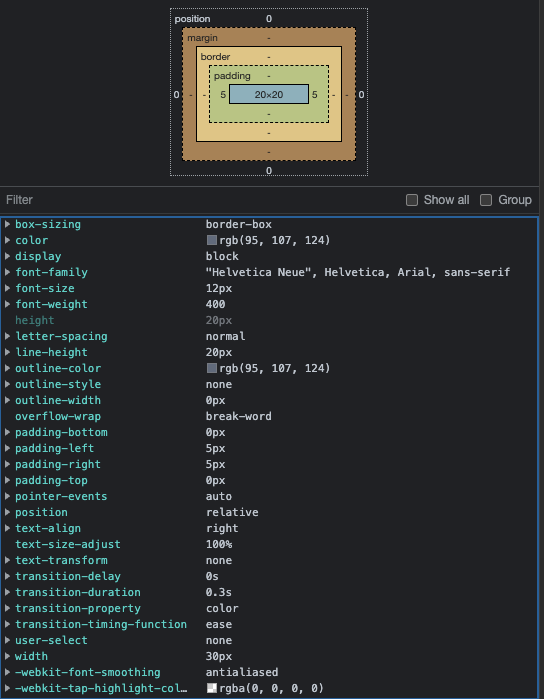
Task: Click the outline-color swatch
Action: [212, 368]
